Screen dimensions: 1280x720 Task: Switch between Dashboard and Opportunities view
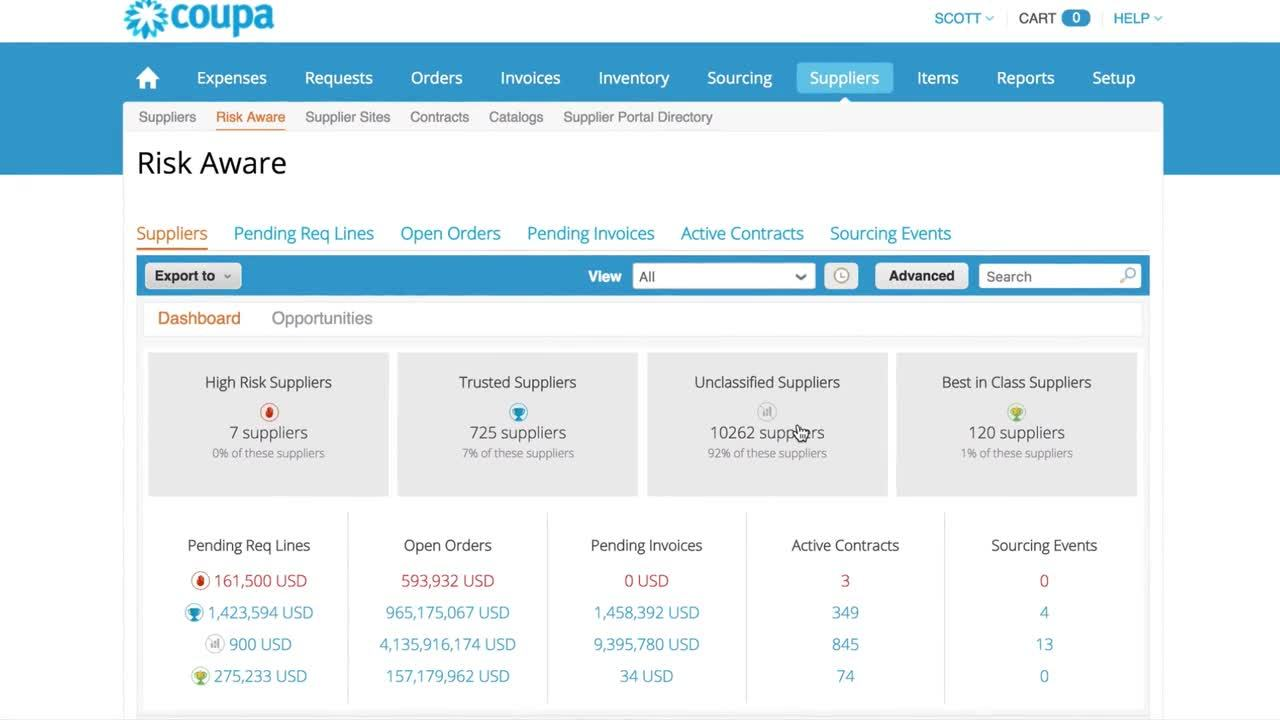pos(321,318)
